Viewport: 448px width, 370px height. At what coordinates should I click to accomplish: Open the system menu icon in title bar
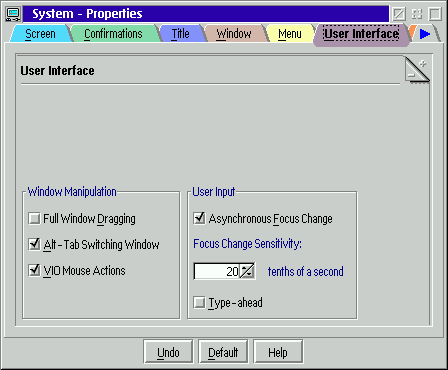[x=14, y=14]
